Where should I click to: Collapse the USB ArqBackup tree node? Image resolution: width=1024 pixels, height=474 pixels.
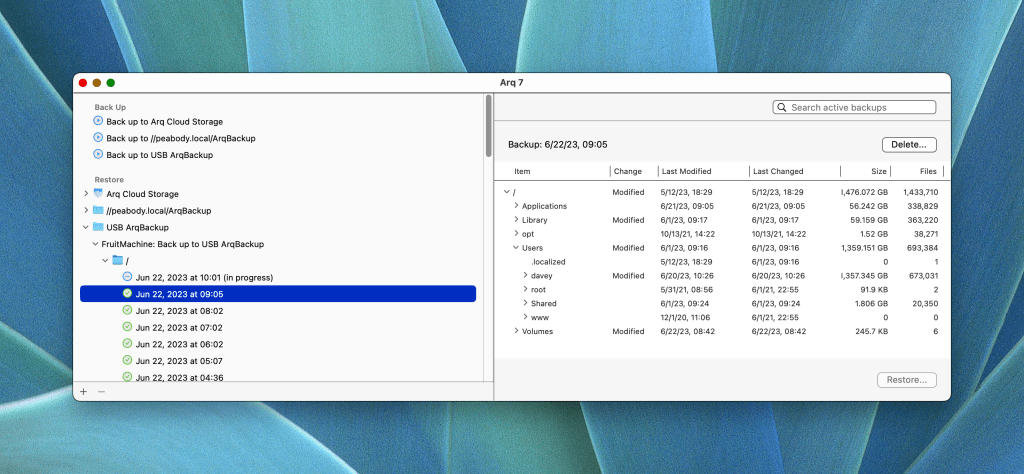(x=86, y=227)
